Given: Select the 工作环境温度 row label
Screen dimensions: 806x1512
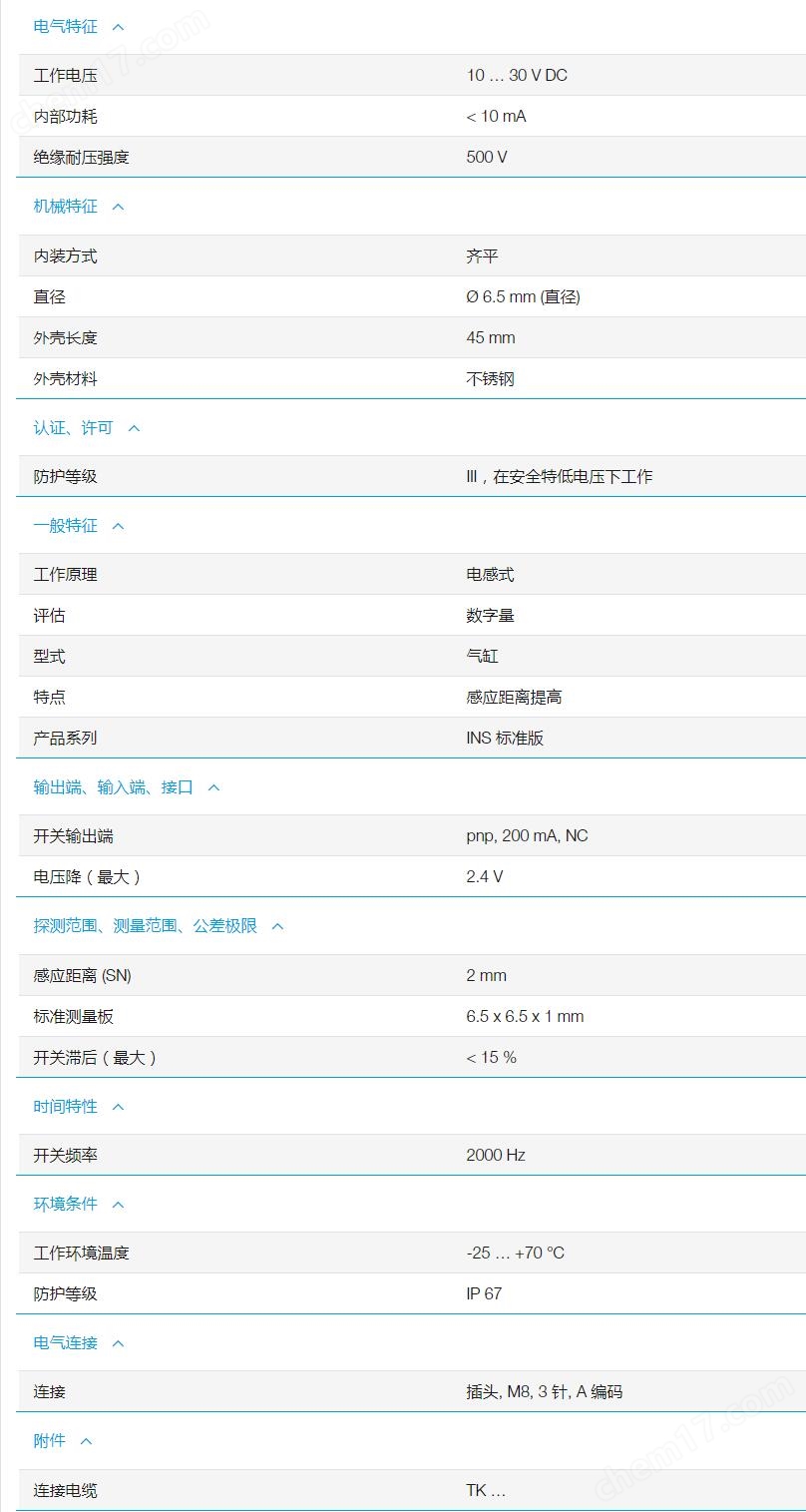Looking at the screenshot, I should click(x=82, y=1254).
